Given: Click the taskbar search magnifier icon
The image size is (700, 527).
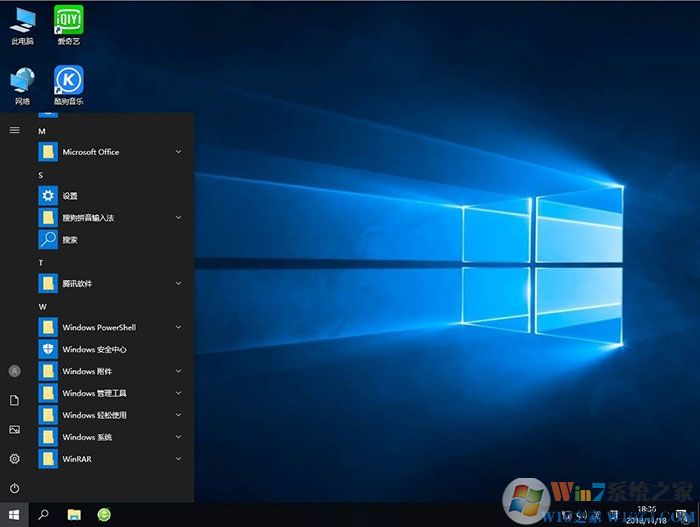Looking at the screenshot, I should (x=44, y=514).
